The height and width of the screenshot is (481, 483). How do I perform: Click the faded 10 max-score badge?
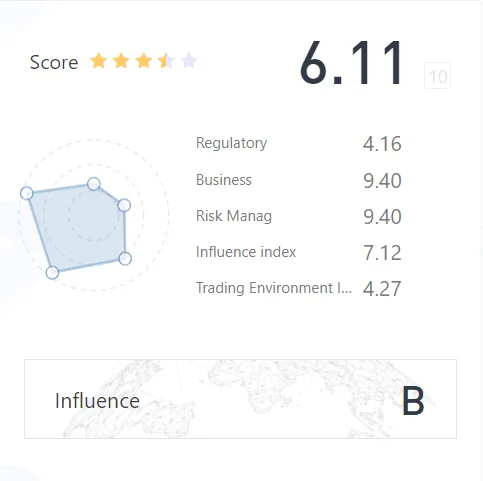[x=437, y=76]
